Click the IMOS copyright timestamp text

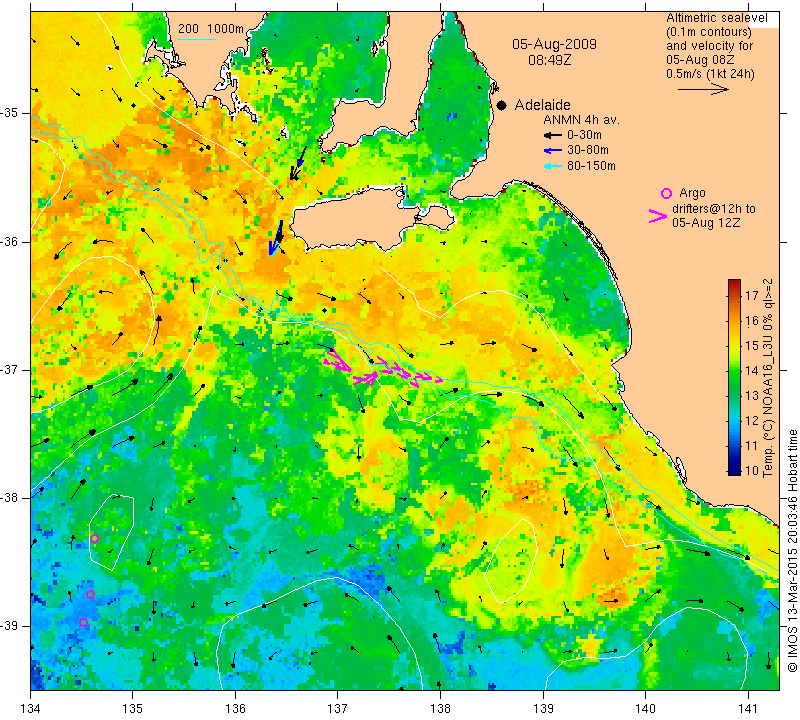coord(792,551)
